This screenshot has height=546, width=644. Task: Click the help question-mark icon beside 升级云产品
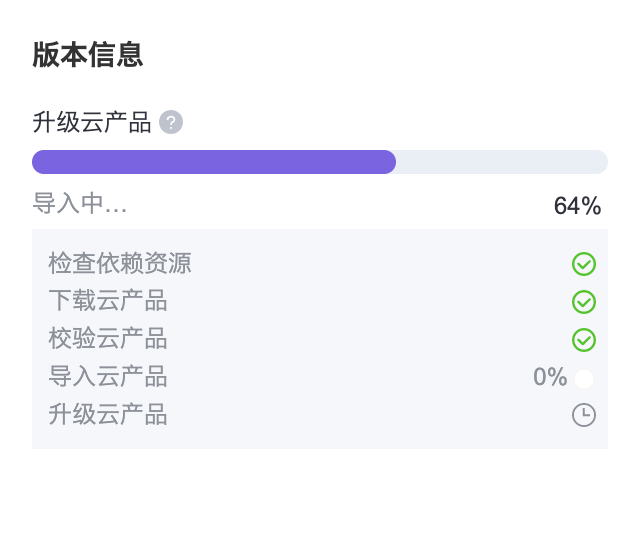[171, 123]
